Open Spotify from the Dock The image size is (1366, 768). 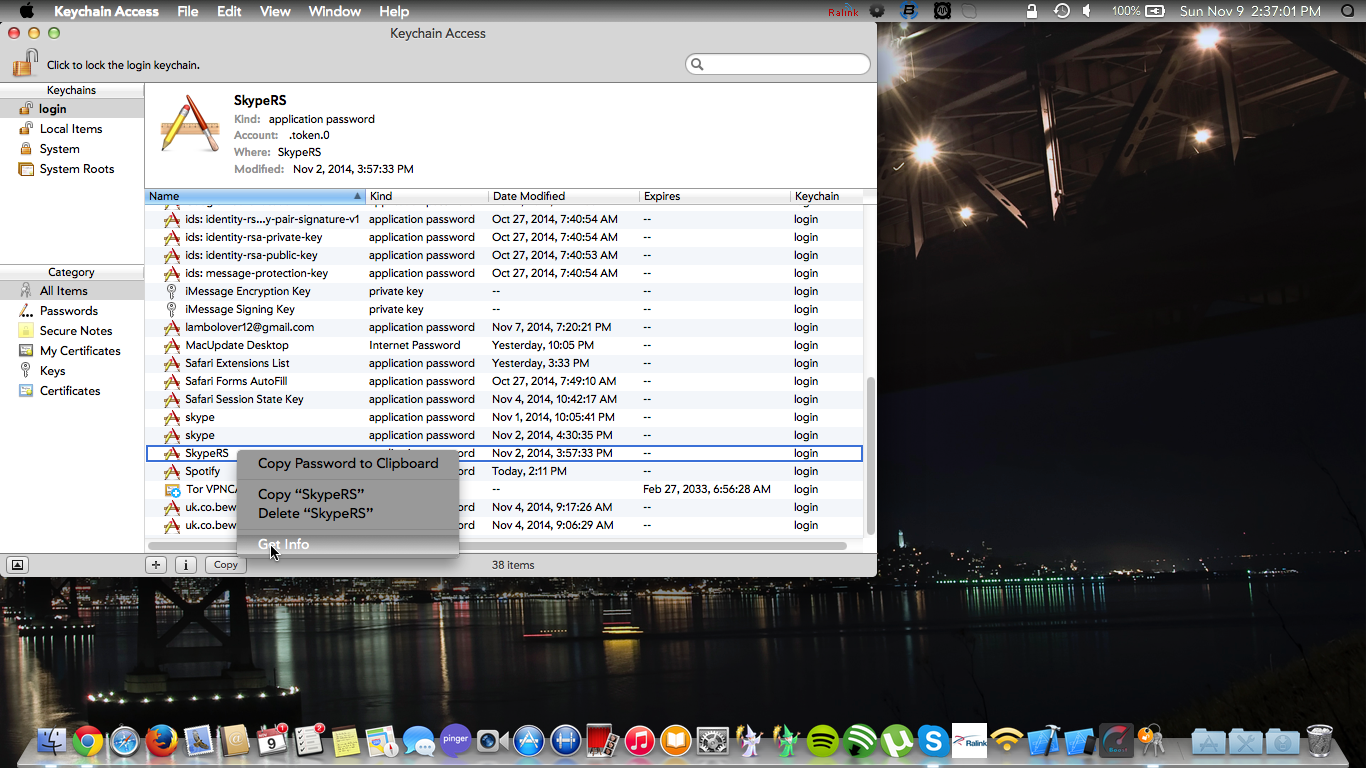(x=822, y=741)
